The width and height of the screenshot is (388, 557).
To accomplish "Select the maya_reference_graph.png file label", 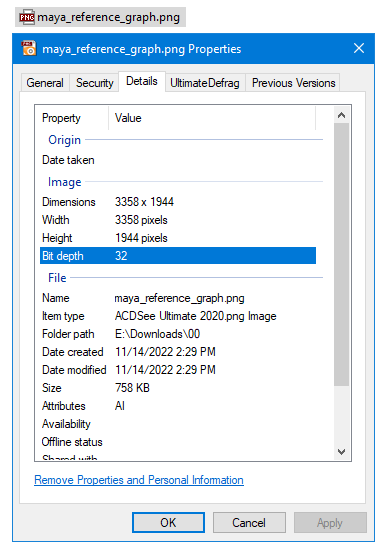I will [108, 17].
